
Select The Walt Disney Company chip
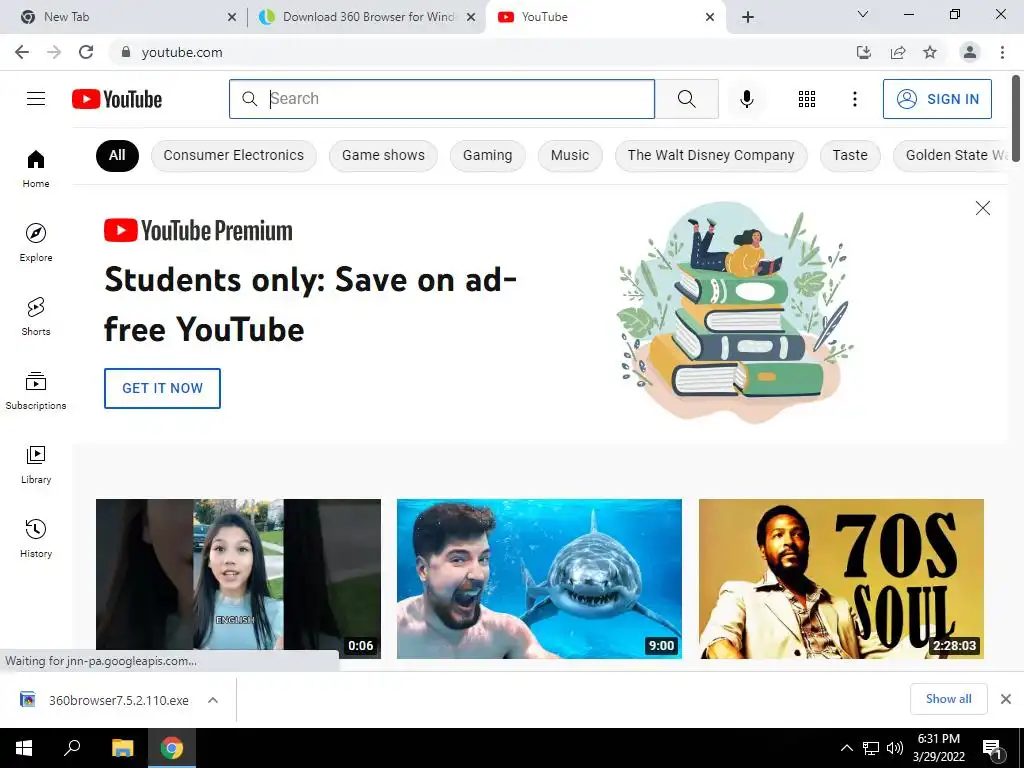tap(711, 155)
